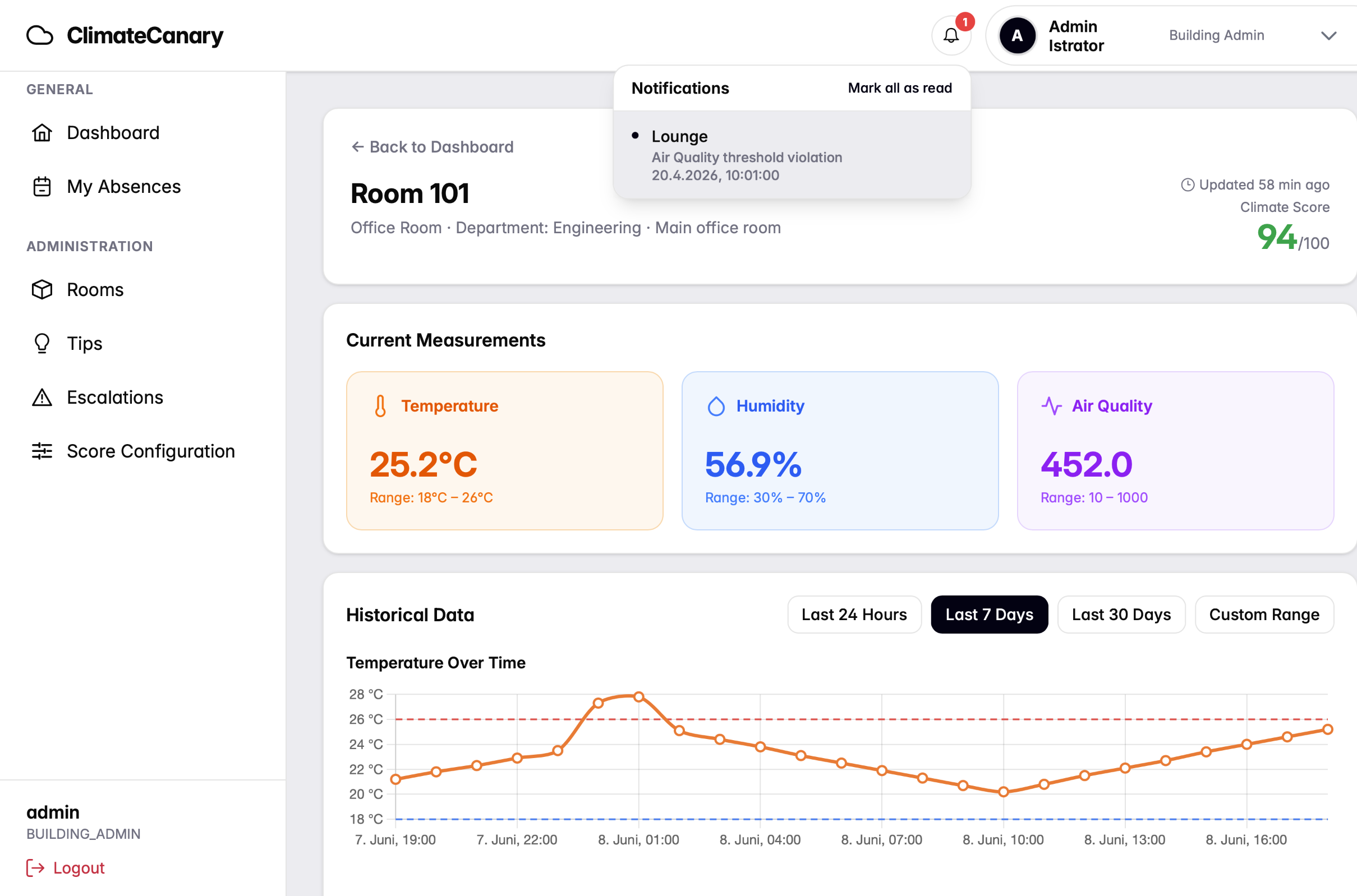Choose the Custom Range option

[1264, 615]
